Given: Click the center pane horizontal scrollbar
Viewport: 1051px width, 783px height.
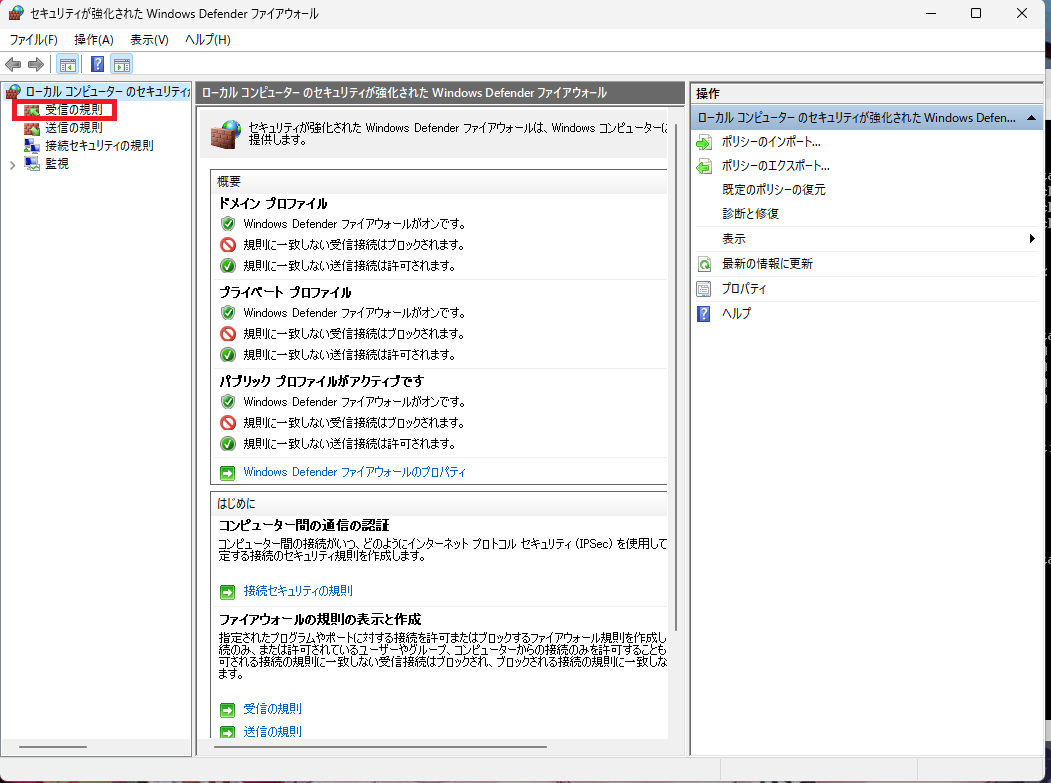Looking at the screenshot, I should point(380,746).
